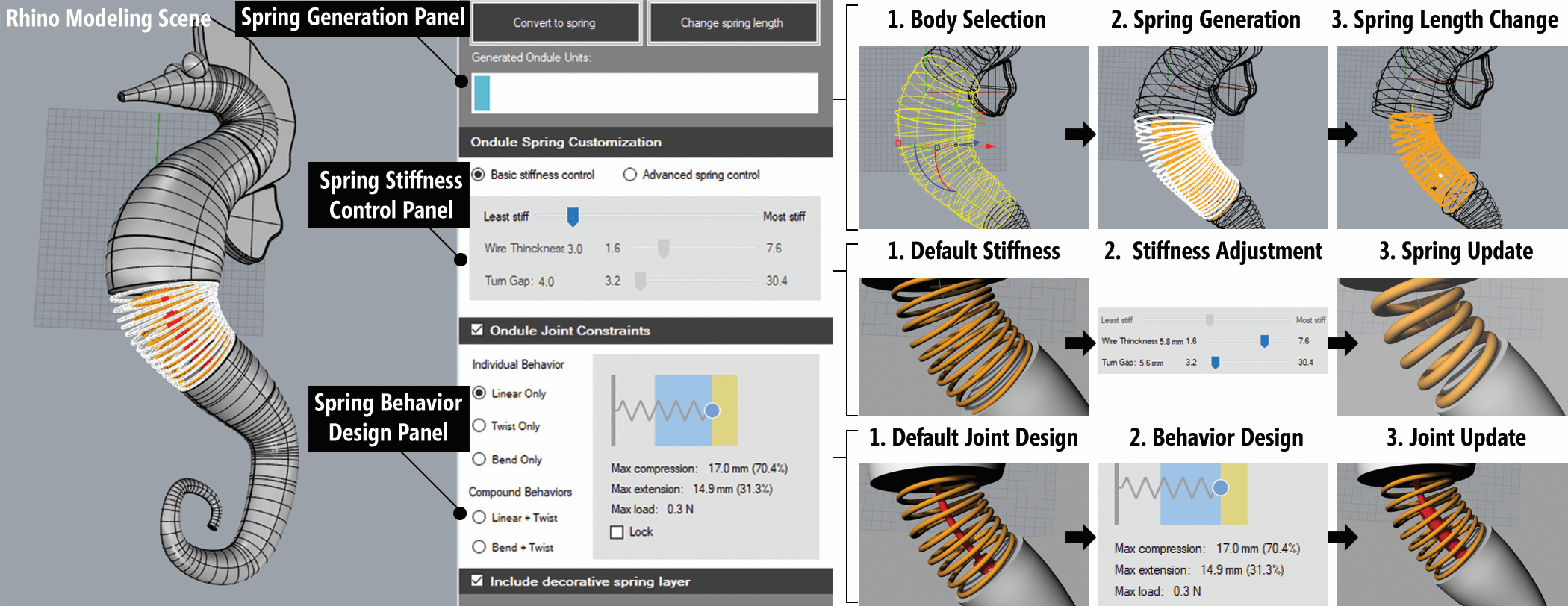1568x606 pixels.
Task: Click the Turn Gap slider handle
Action: tap(640, 281)
